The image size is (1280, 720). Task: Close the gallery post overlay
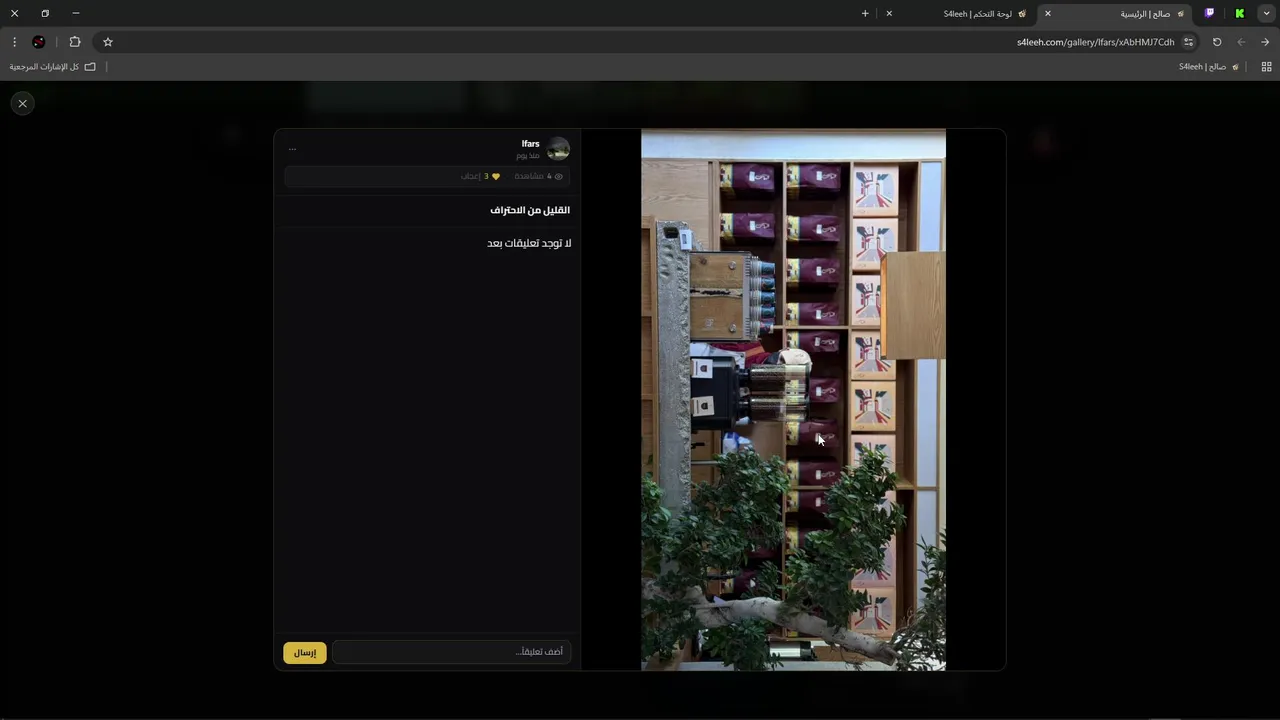pos(22,103)
